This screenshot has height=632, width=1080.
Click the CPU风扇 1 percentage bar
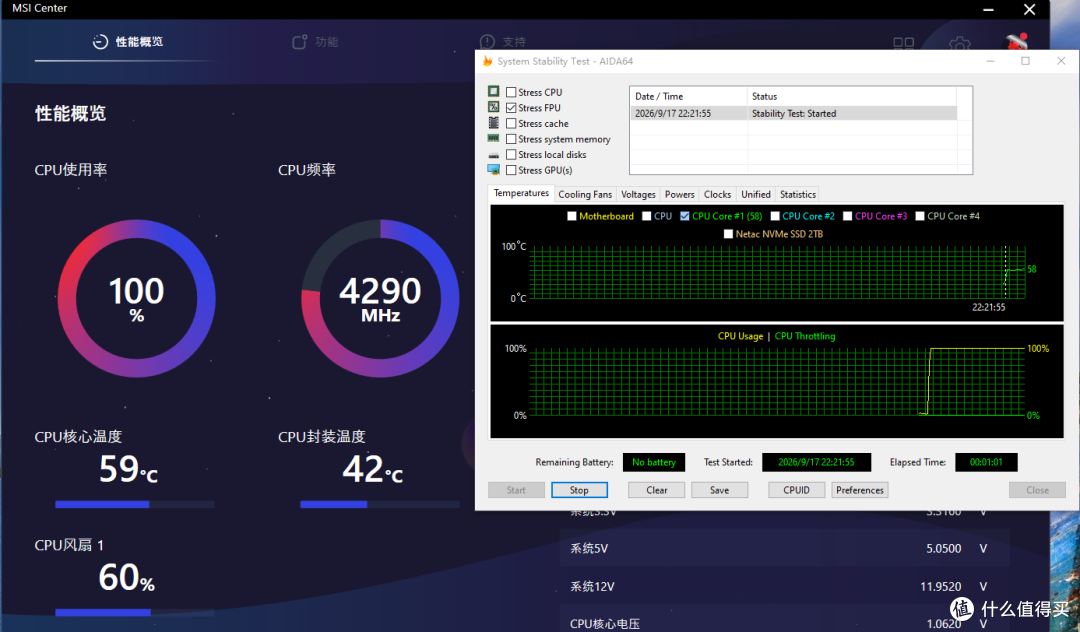tap(135, 612)
